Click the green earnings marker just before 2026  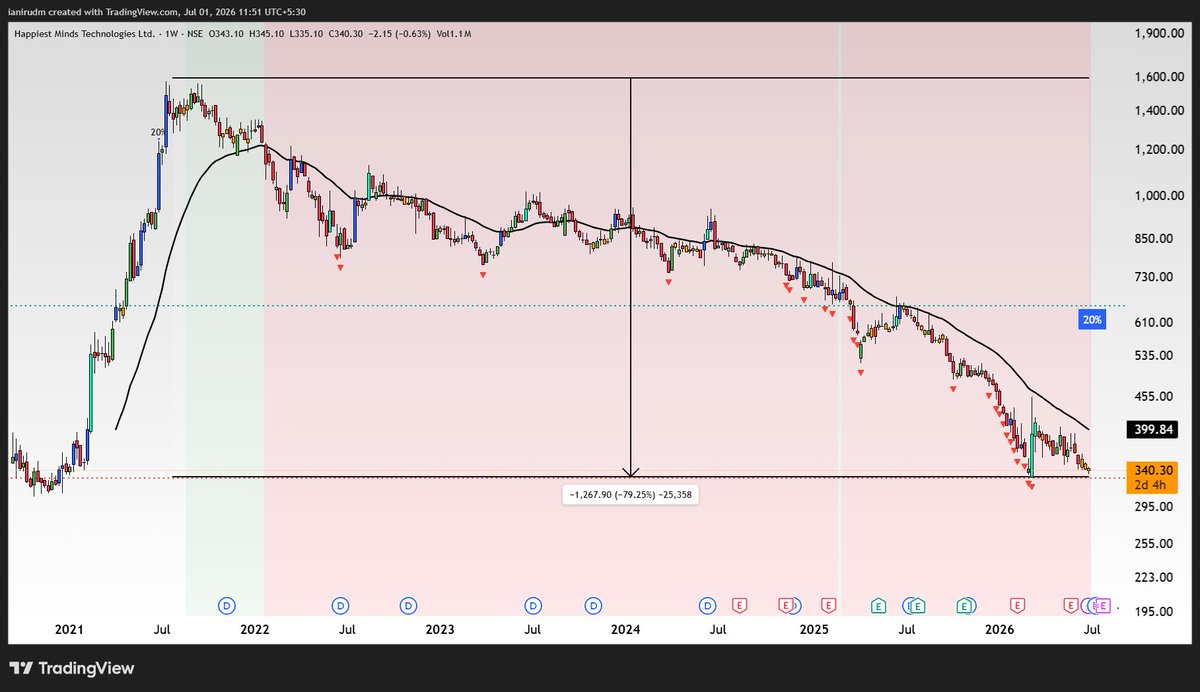(x=964, y=605)
